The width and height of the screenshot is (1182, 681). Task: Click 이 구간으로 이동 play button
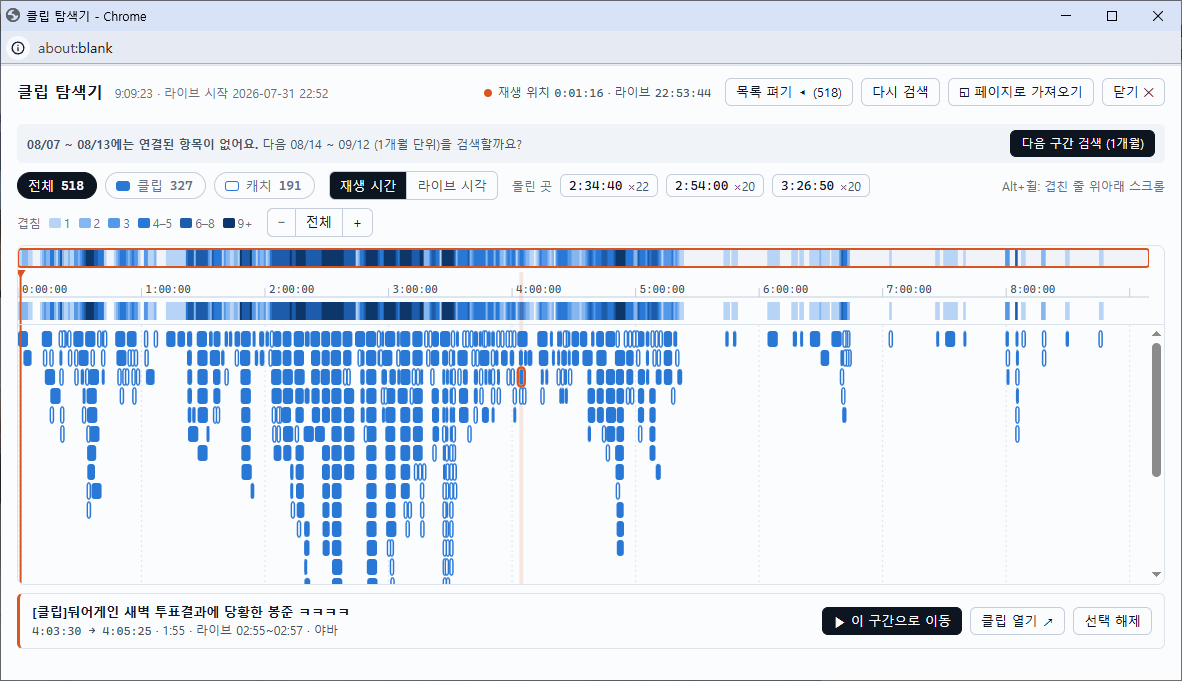tap(892, 621)
